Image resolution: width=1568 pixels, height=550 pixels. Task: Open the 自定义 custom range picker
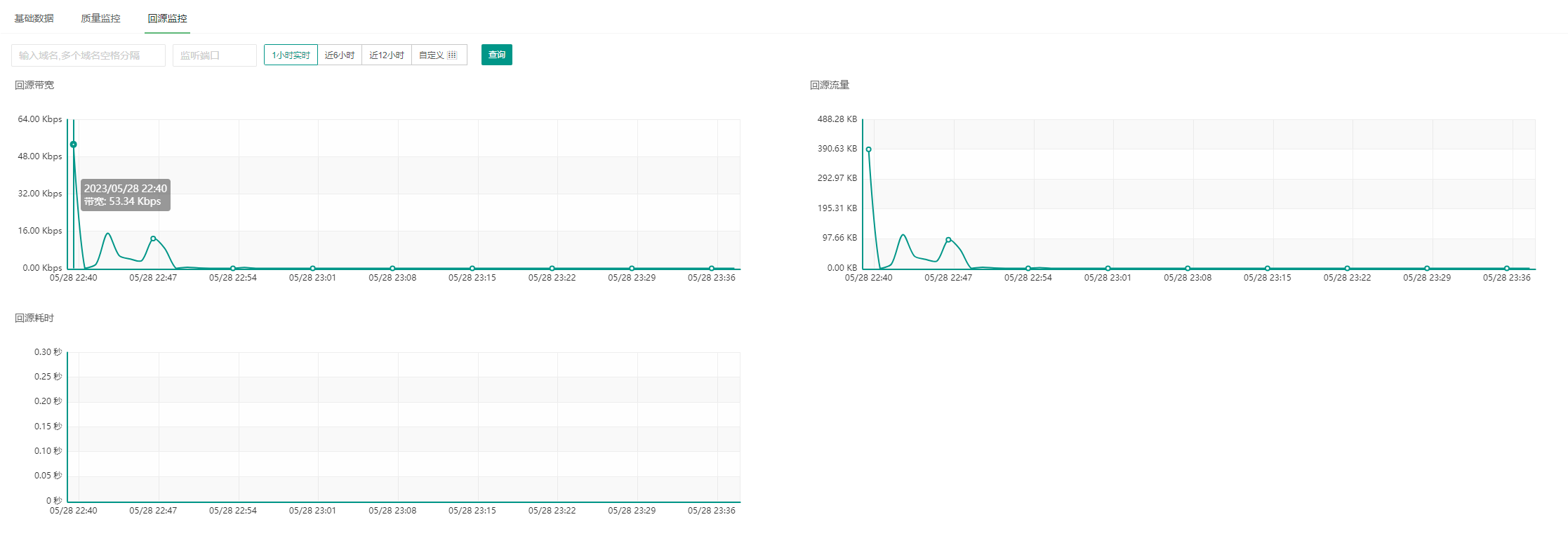(439, 55)
